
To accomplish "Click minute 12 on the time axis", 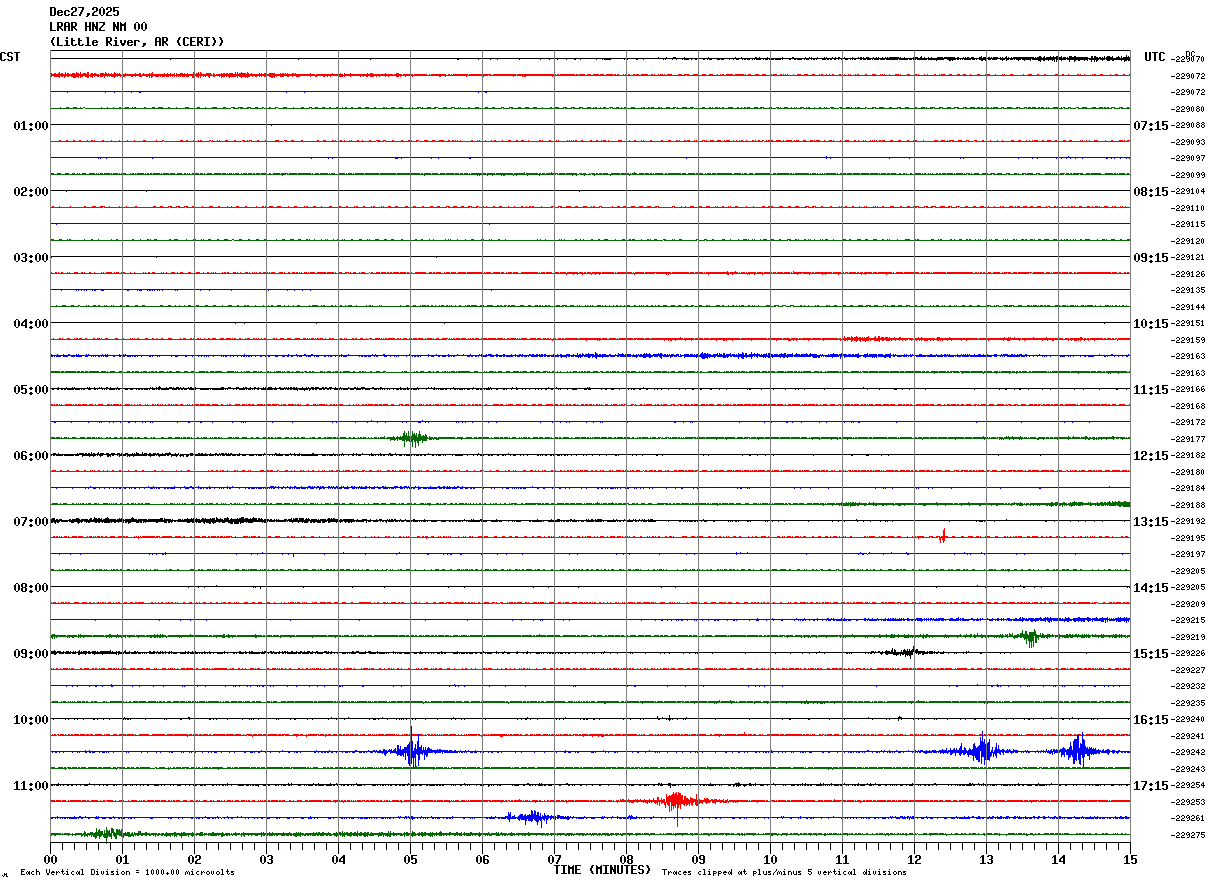I will (914, 859).
